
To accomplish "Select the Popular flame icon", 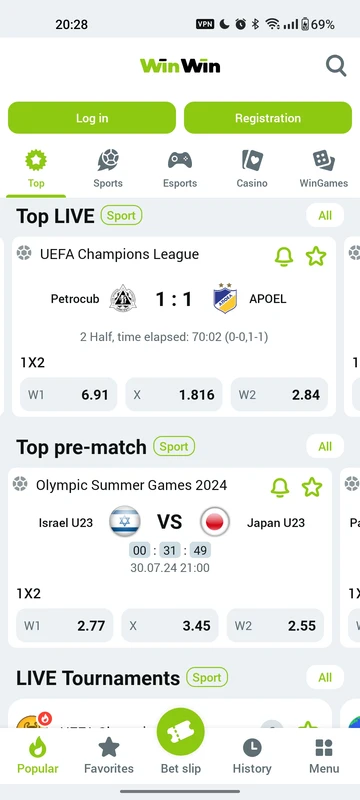I will tap(37, 747).
